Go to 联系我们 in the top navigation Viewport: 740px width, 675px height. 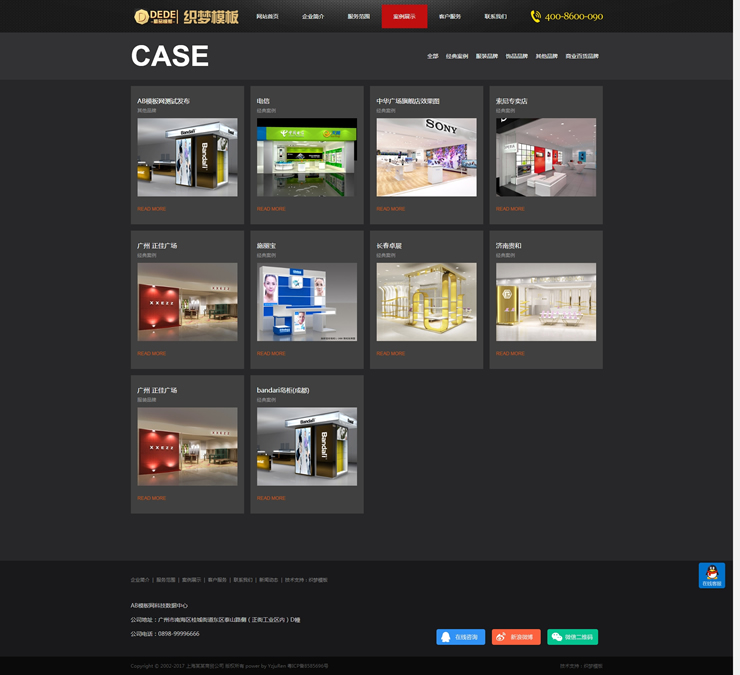pos(495,16)
